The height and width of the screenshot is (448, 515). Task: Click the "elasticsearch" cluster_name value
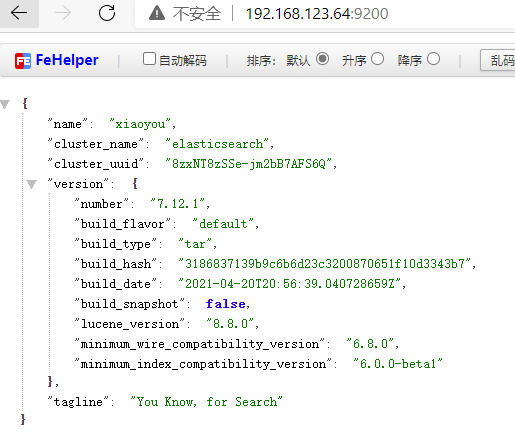[217, 144]
